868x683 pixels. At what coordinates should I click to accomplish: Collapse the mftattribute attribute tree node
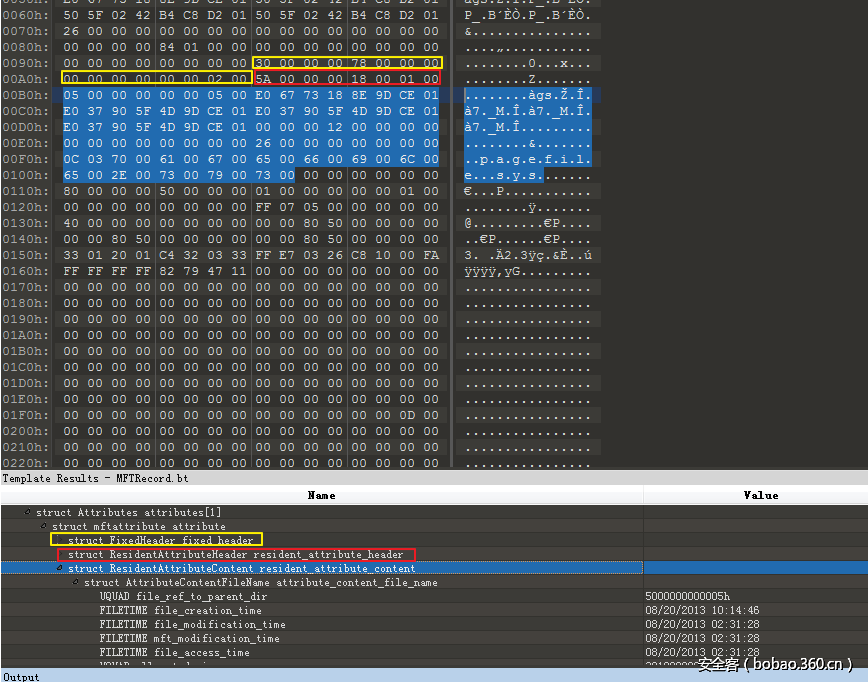click(44, 527)
